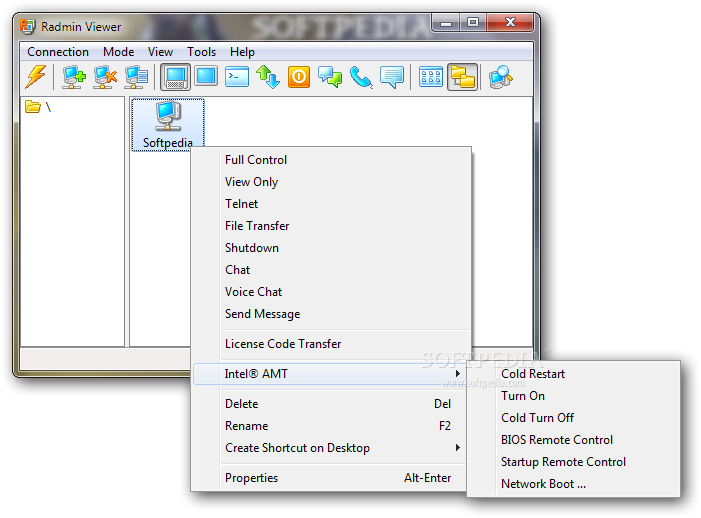Close the Radmin Viewer window
Image resolution: width=701 pixels, height=518 pixels.
click(510, 22)
